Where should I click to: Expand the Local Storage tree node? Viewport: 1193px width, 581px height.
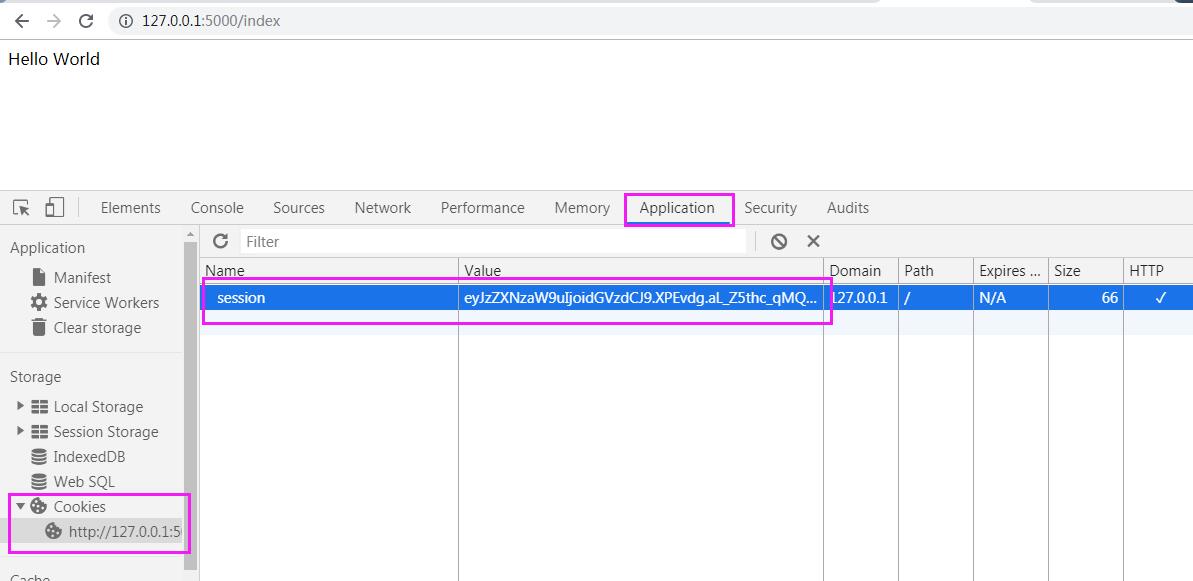21,406
